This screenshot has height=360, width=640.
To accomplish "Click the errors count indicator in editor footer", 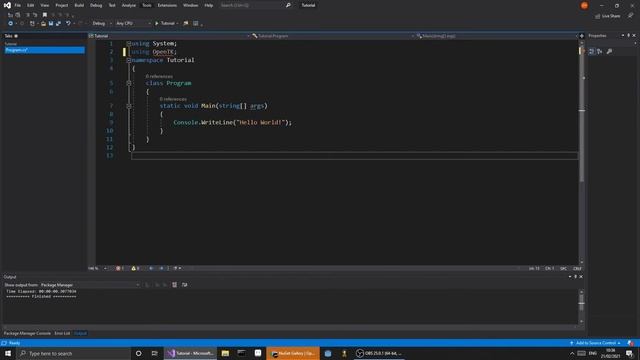I will pos(120,268).
